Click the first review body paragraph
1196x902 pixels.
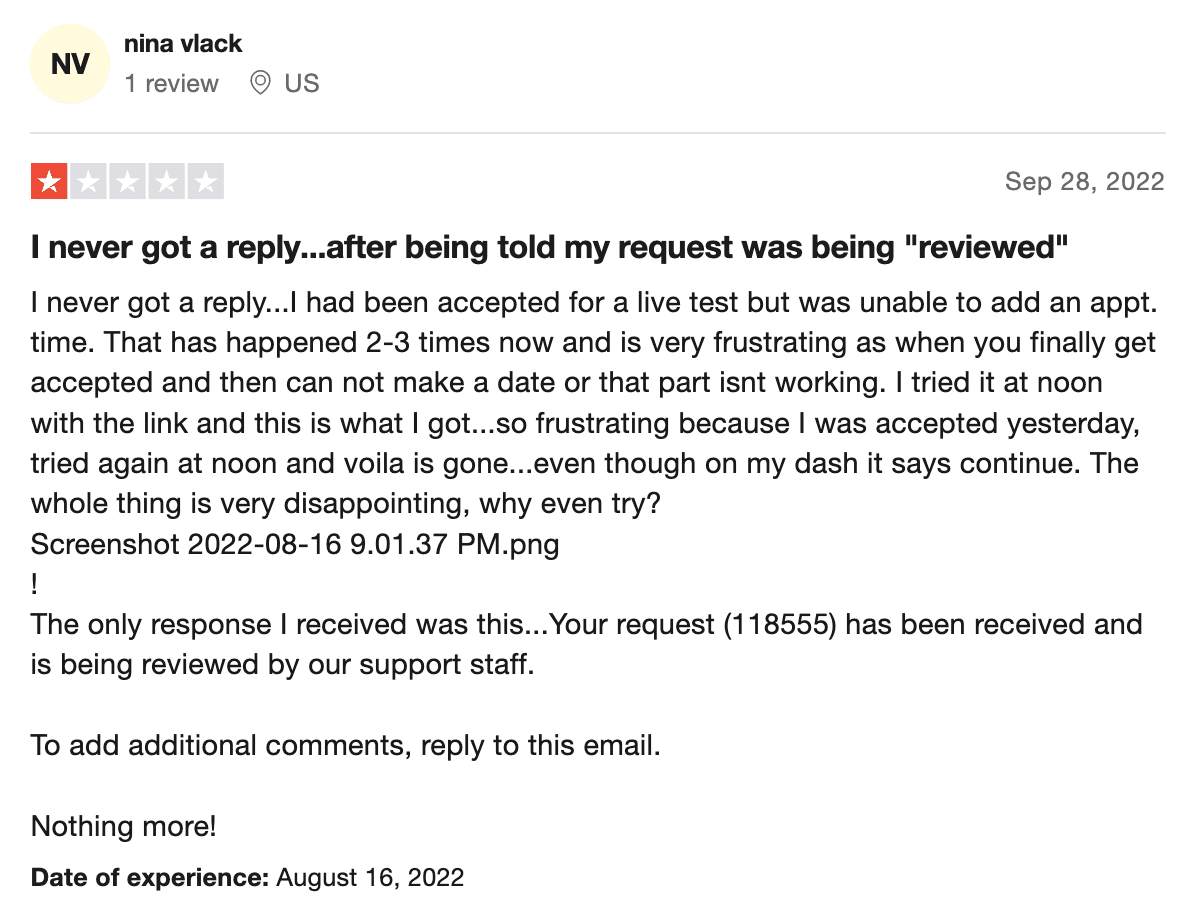(x=594, y=403)
